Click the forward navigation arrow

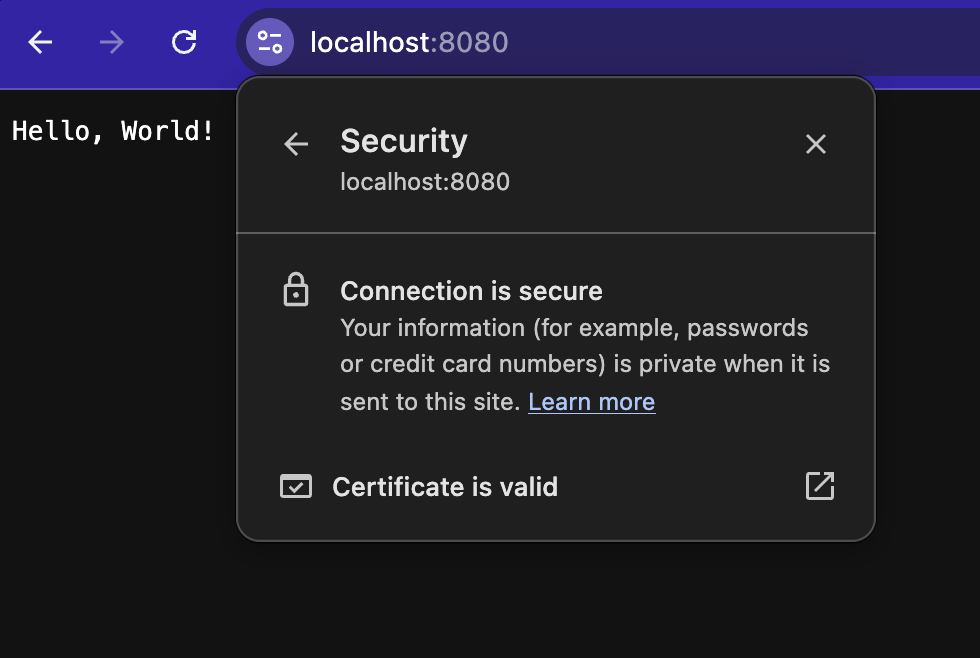111,42
